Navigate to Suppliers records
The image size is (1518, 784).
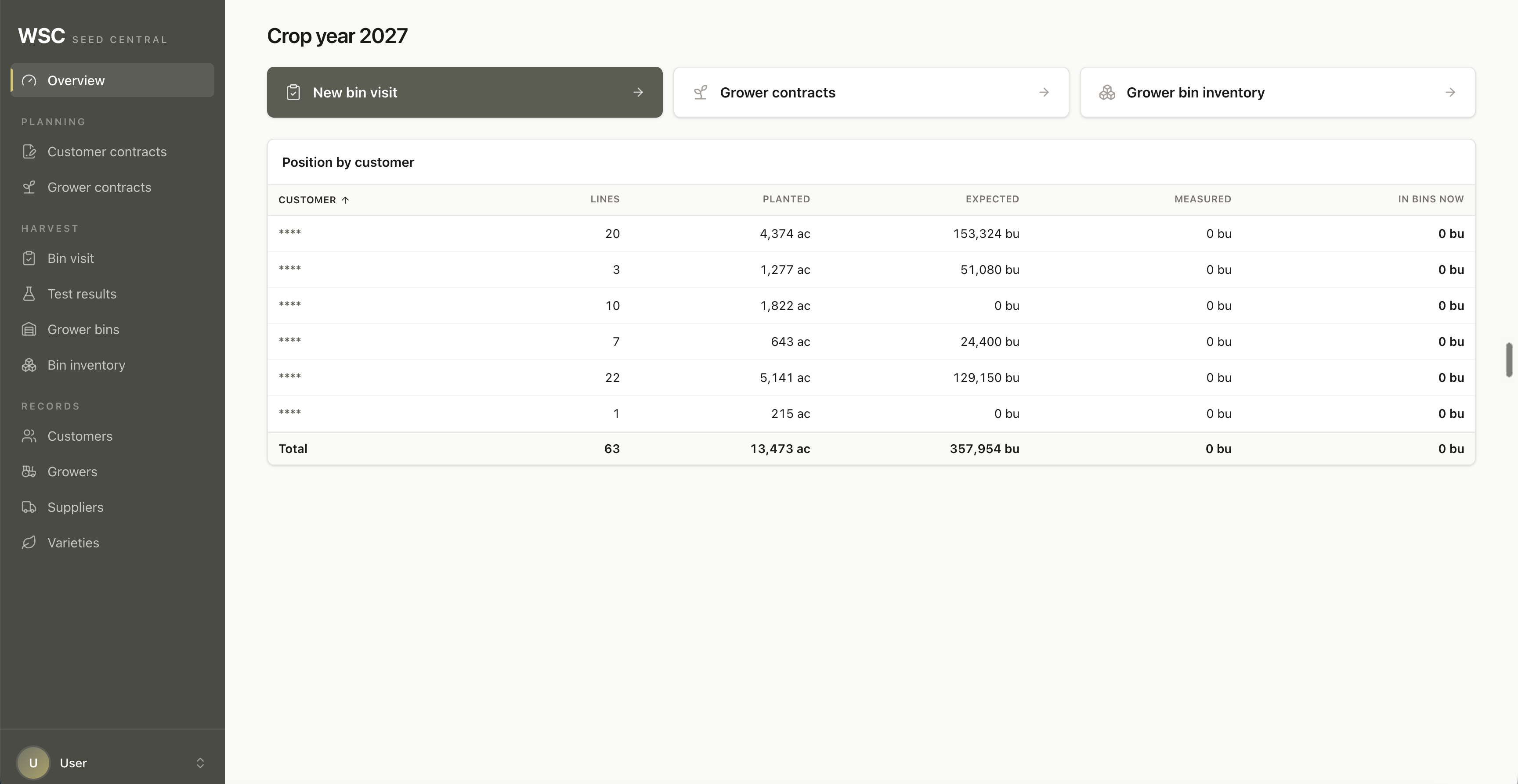112,507
